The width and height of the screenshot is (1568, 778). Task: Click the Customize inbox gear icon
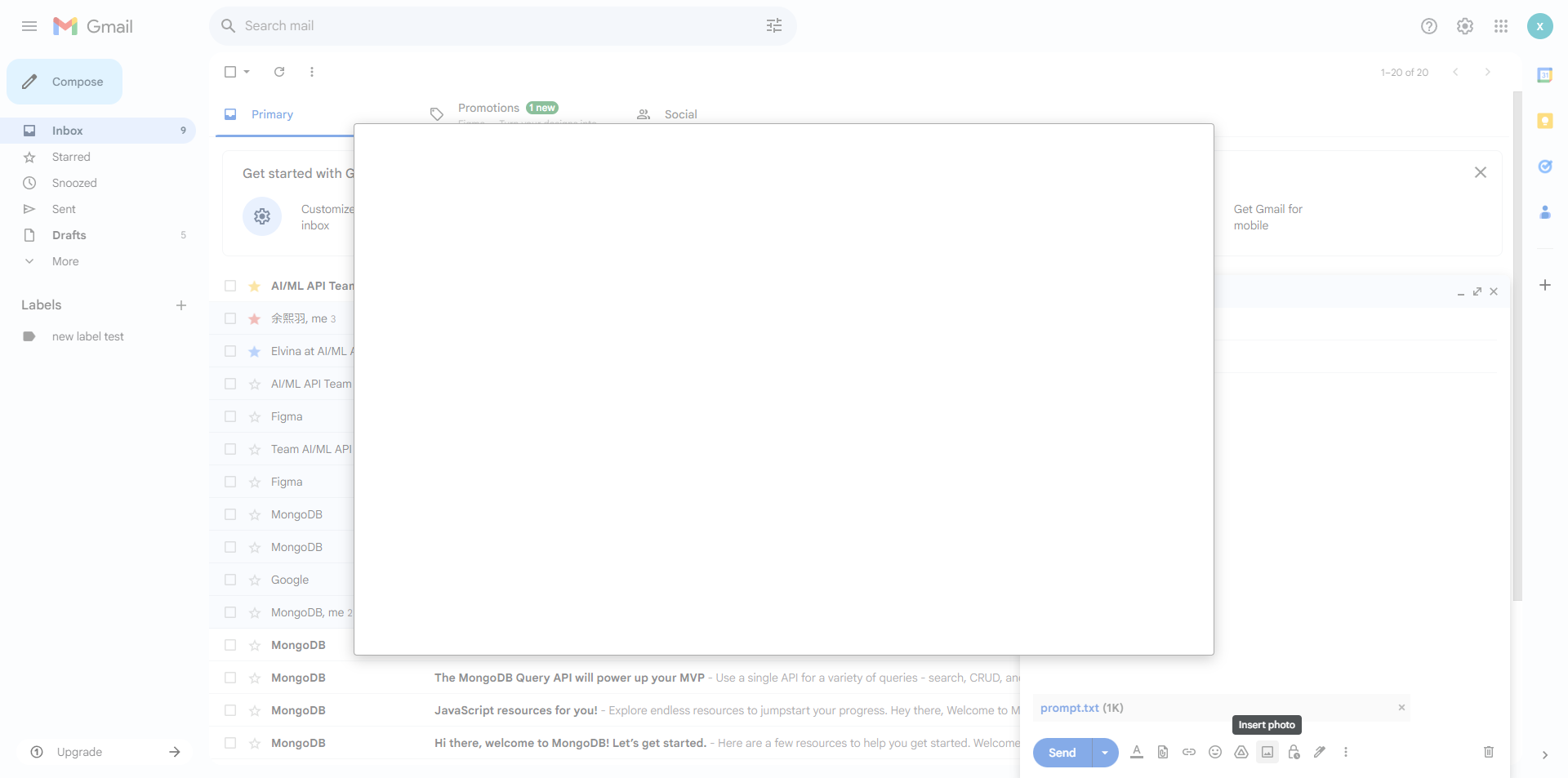(x=262, y=216)
